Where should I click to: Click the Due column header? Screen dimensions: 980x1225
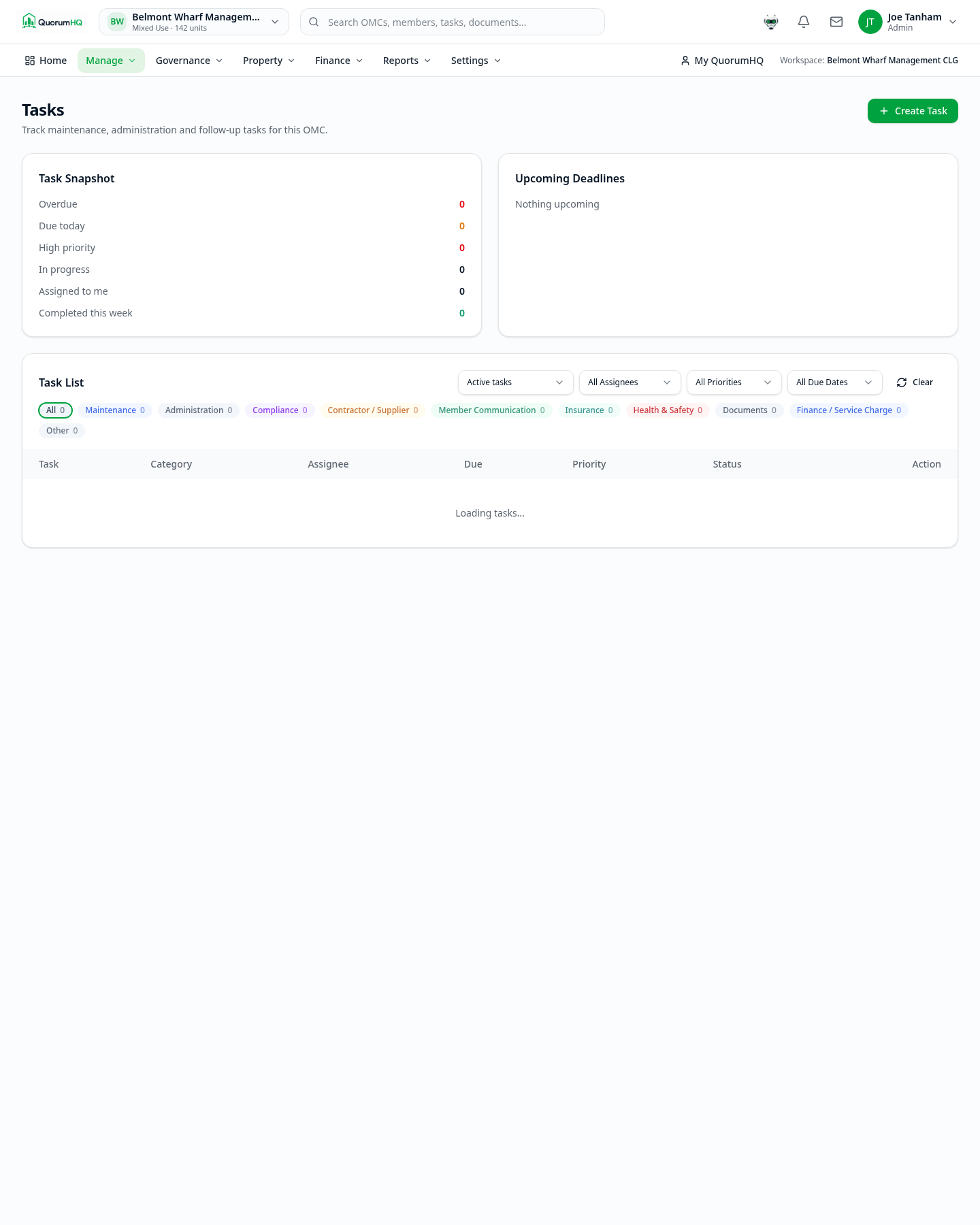point(473,464)
